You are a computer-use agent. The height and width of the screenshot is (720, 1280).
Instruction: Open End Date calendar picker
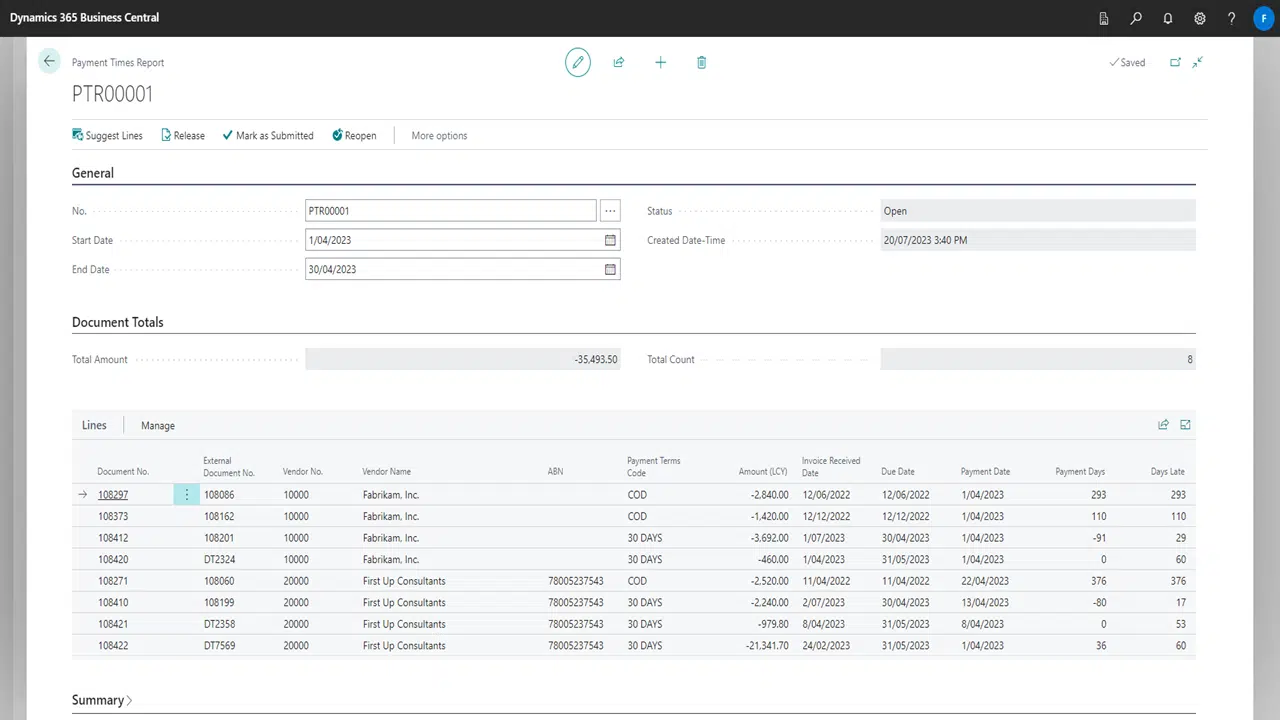tap(610, 269)
